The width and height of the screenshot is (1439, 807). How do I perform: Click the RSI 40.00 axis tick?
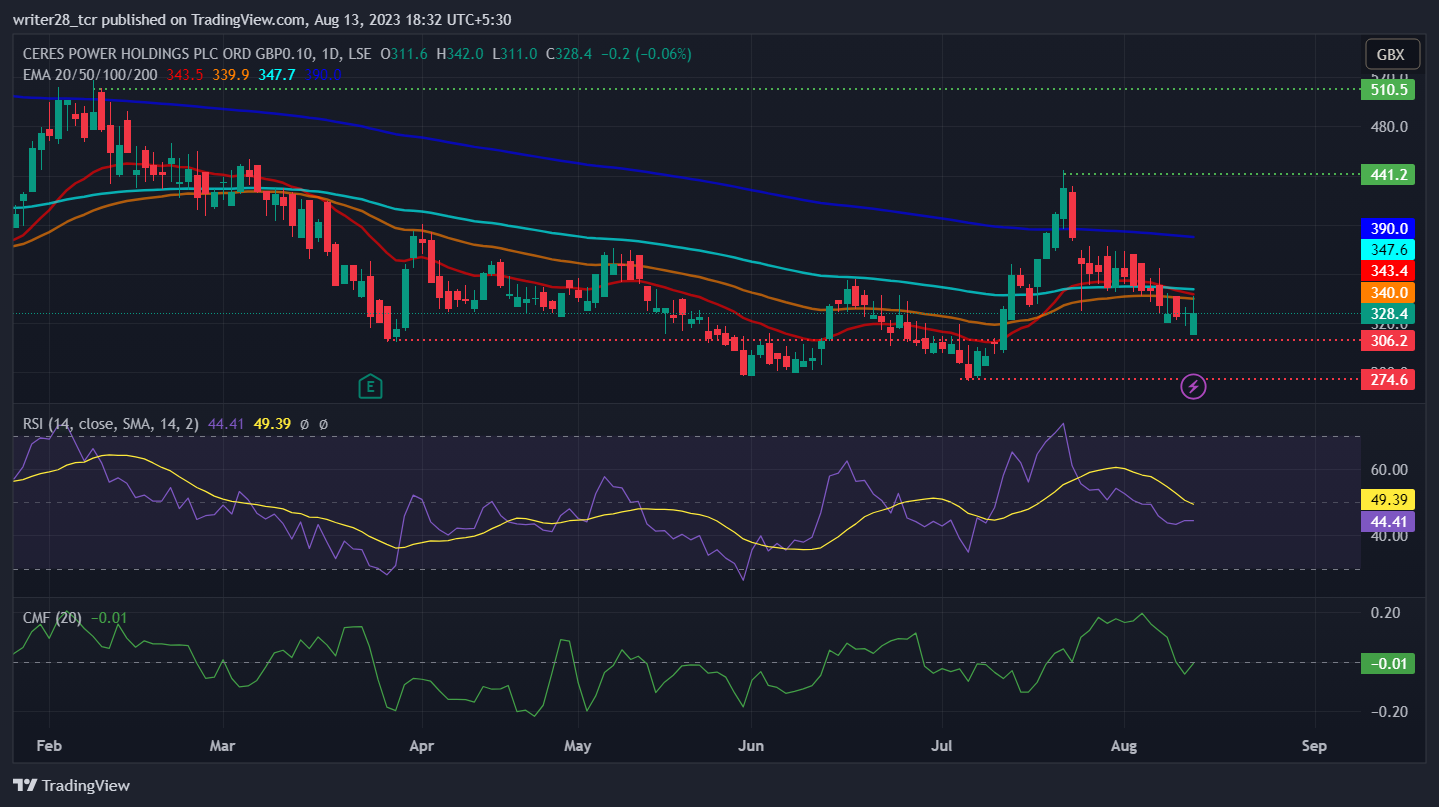click(x=1389, y=536)
